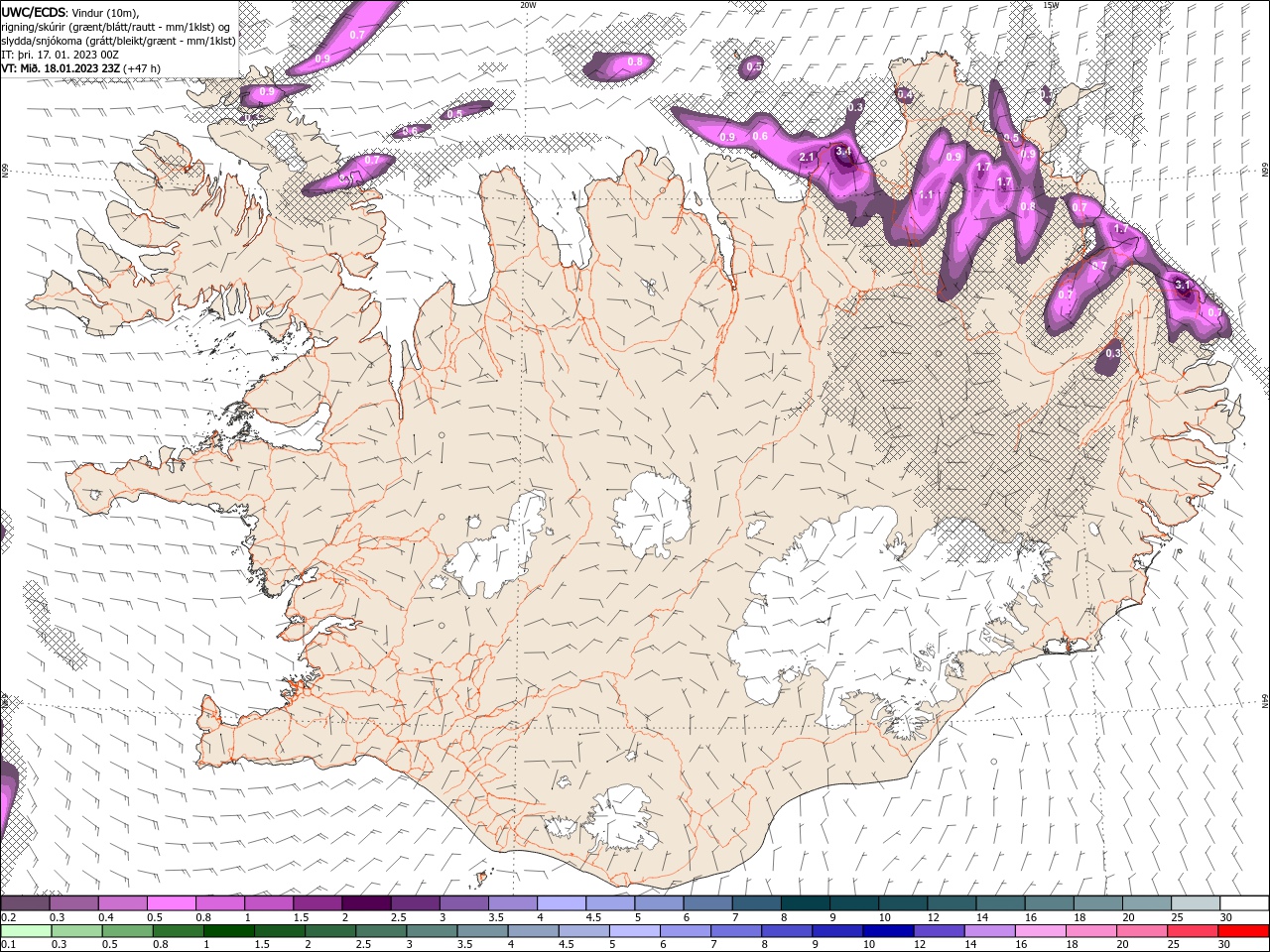Select the deep blue 10–12 rain scale swatch
The width and height of the screenshot is (1270, 952).
click(x=887, y=931)
